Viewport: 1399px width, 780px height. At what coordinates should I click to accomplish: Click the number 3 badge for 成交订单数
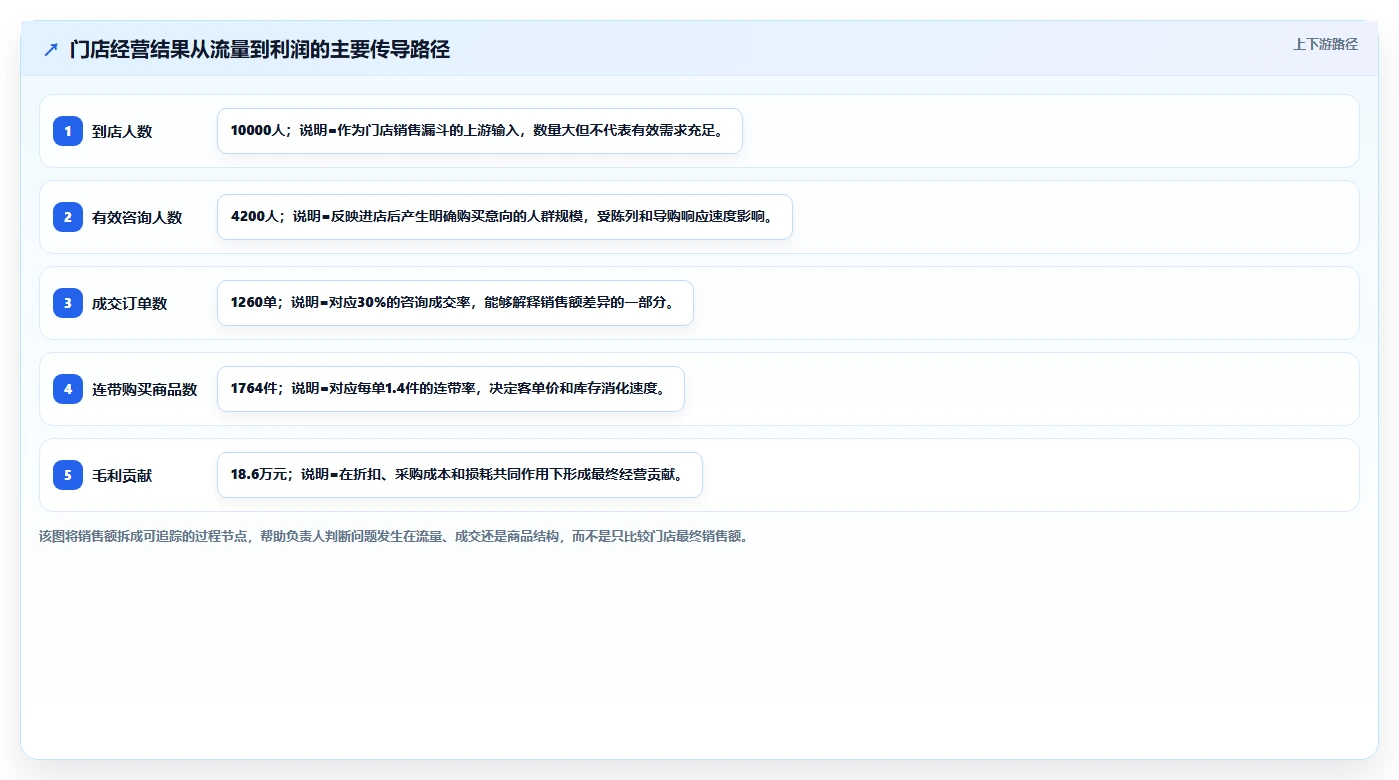[68, 303]
